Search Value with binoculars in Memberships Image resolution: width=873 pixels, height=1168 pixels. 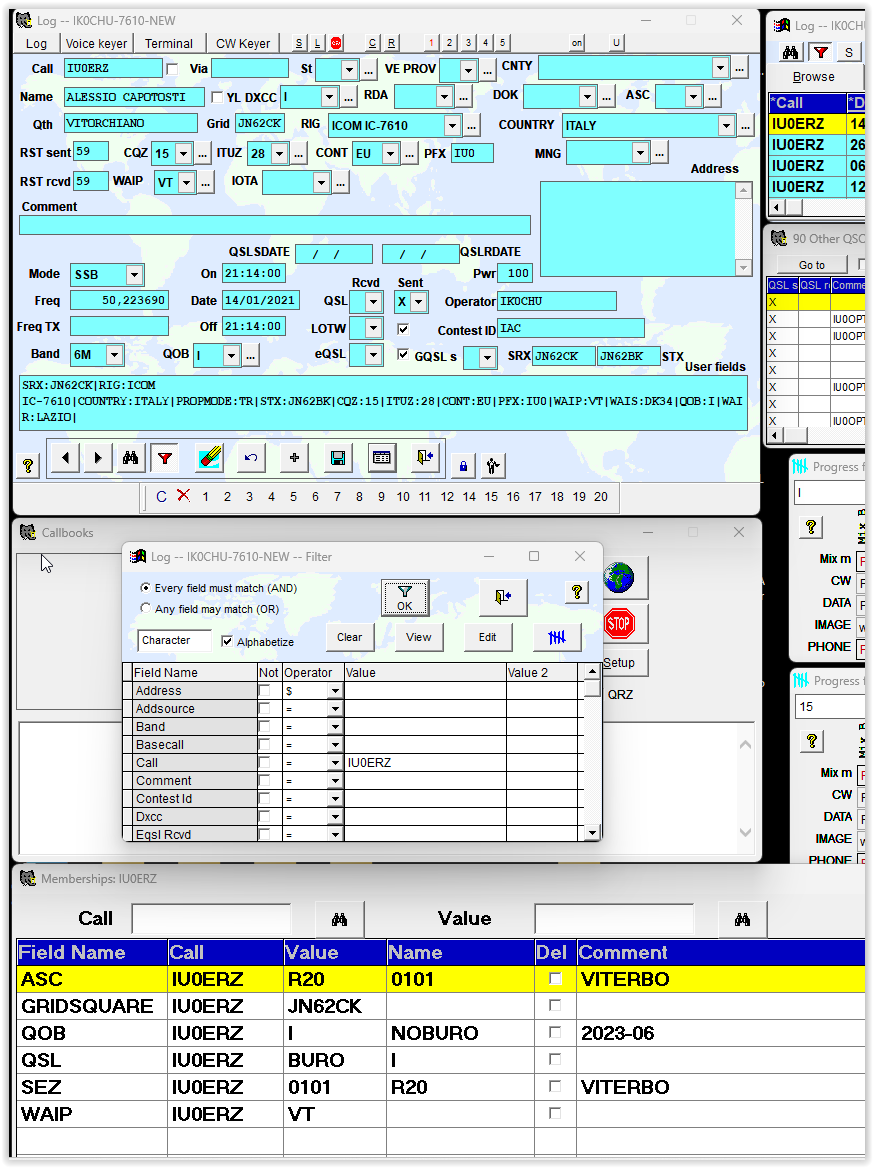[x=742, y=920]
